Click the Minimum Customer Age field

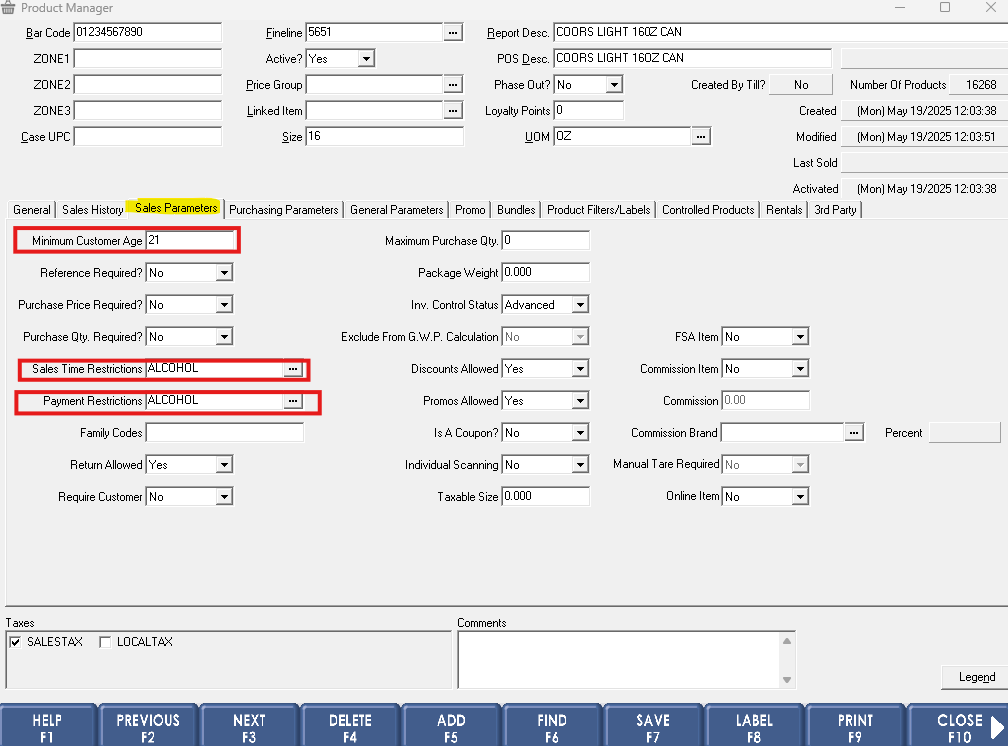pos(190,241)
